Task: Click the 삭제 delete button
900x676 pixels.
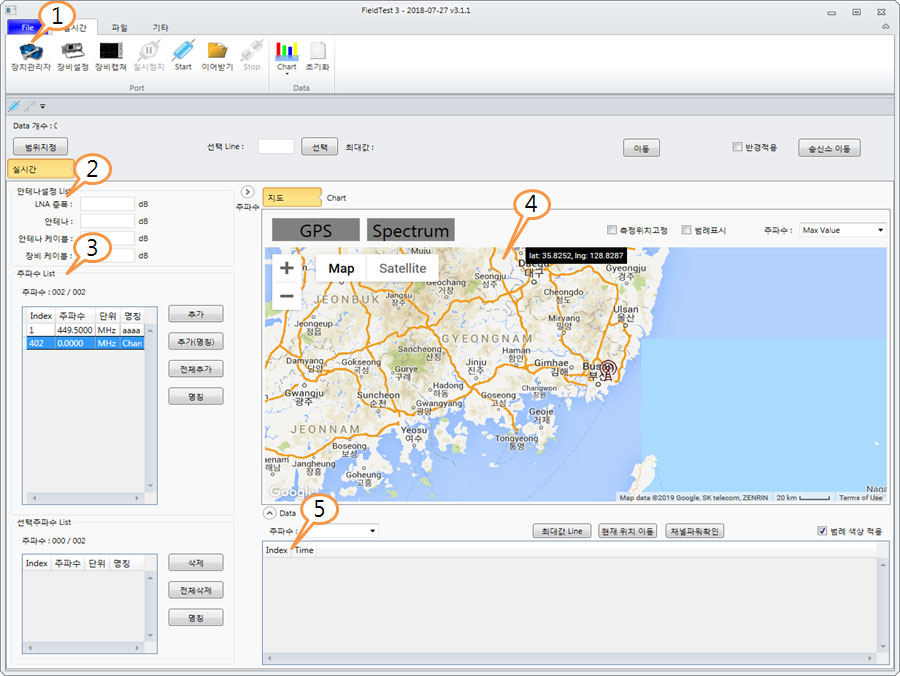Action: point(196,563)
